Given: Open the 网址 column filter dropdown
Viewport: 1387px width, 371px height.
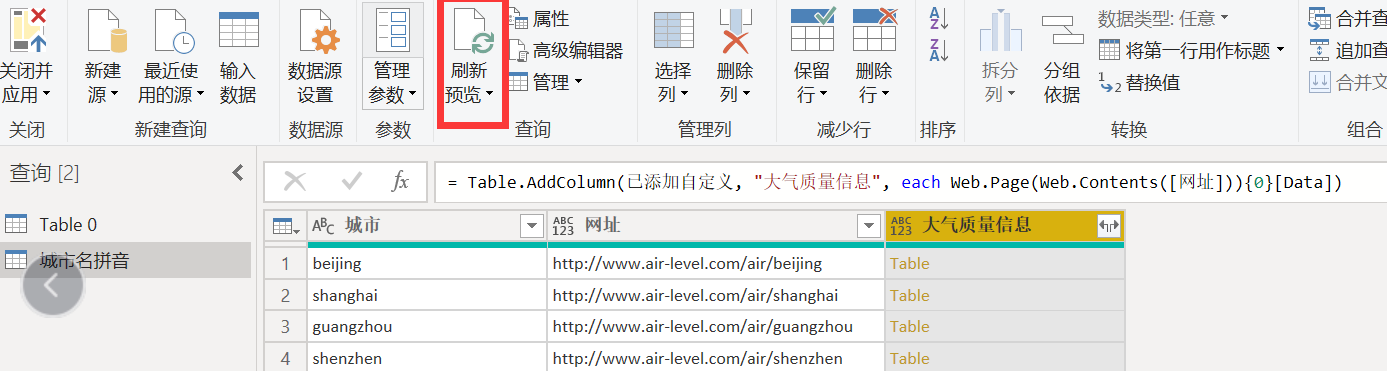Looking at the screenshot, I should tap(870, 227).
